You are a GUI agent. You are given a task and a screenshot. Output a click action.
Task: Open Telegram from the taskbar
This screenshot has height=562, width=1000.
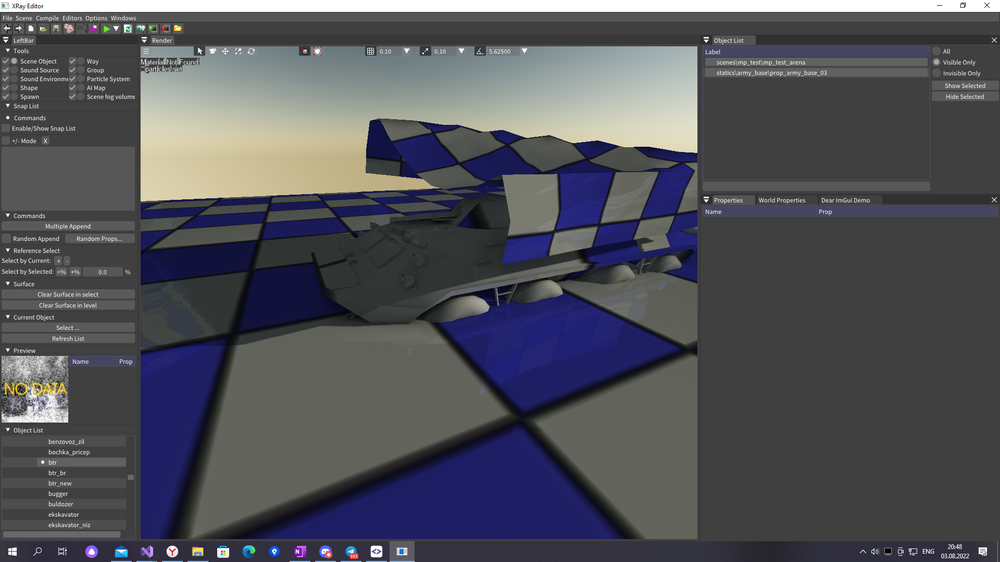click(351, 551)
